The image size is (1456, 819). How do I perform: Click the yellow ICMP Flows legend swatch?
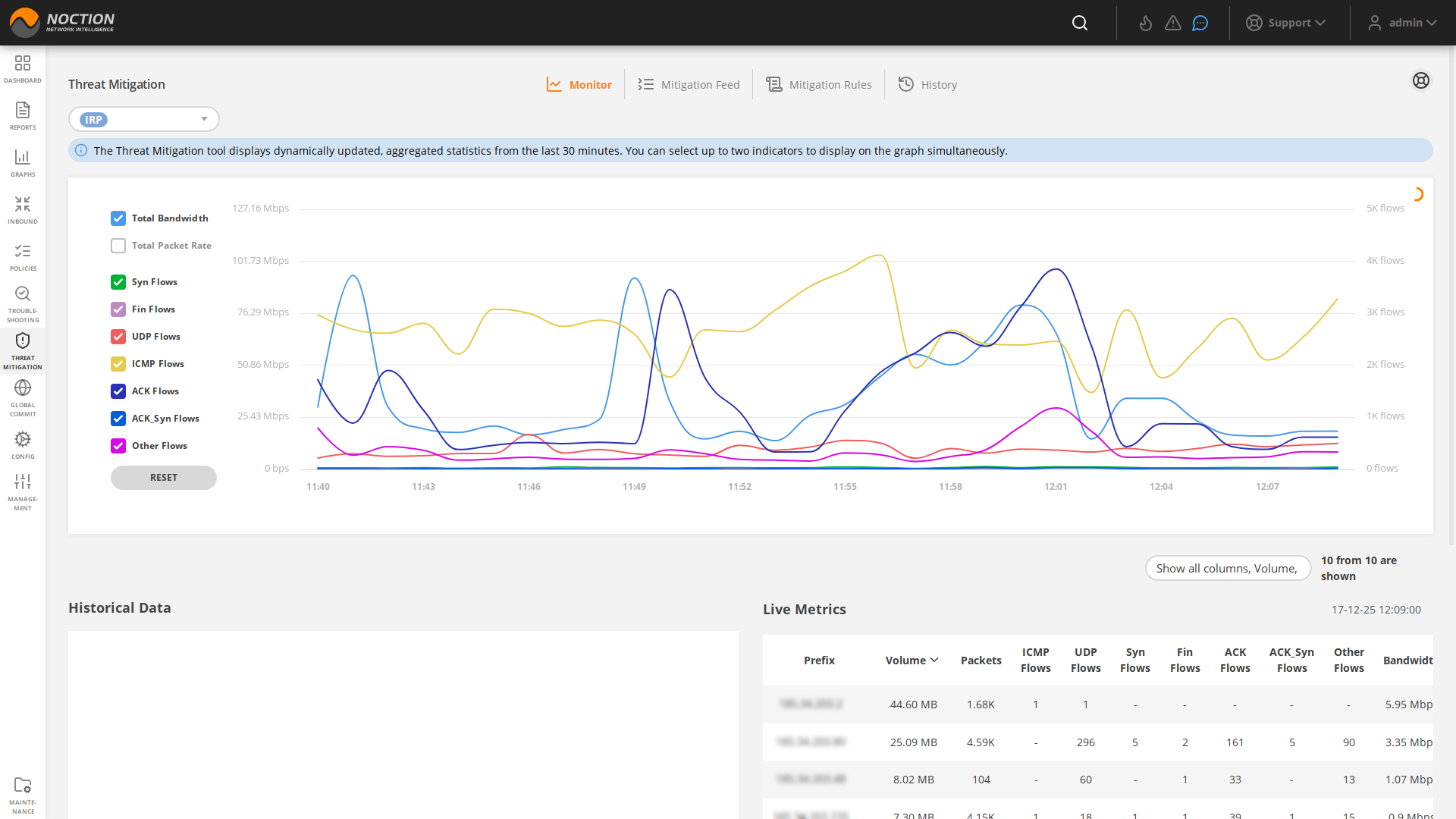pos(118,363)
